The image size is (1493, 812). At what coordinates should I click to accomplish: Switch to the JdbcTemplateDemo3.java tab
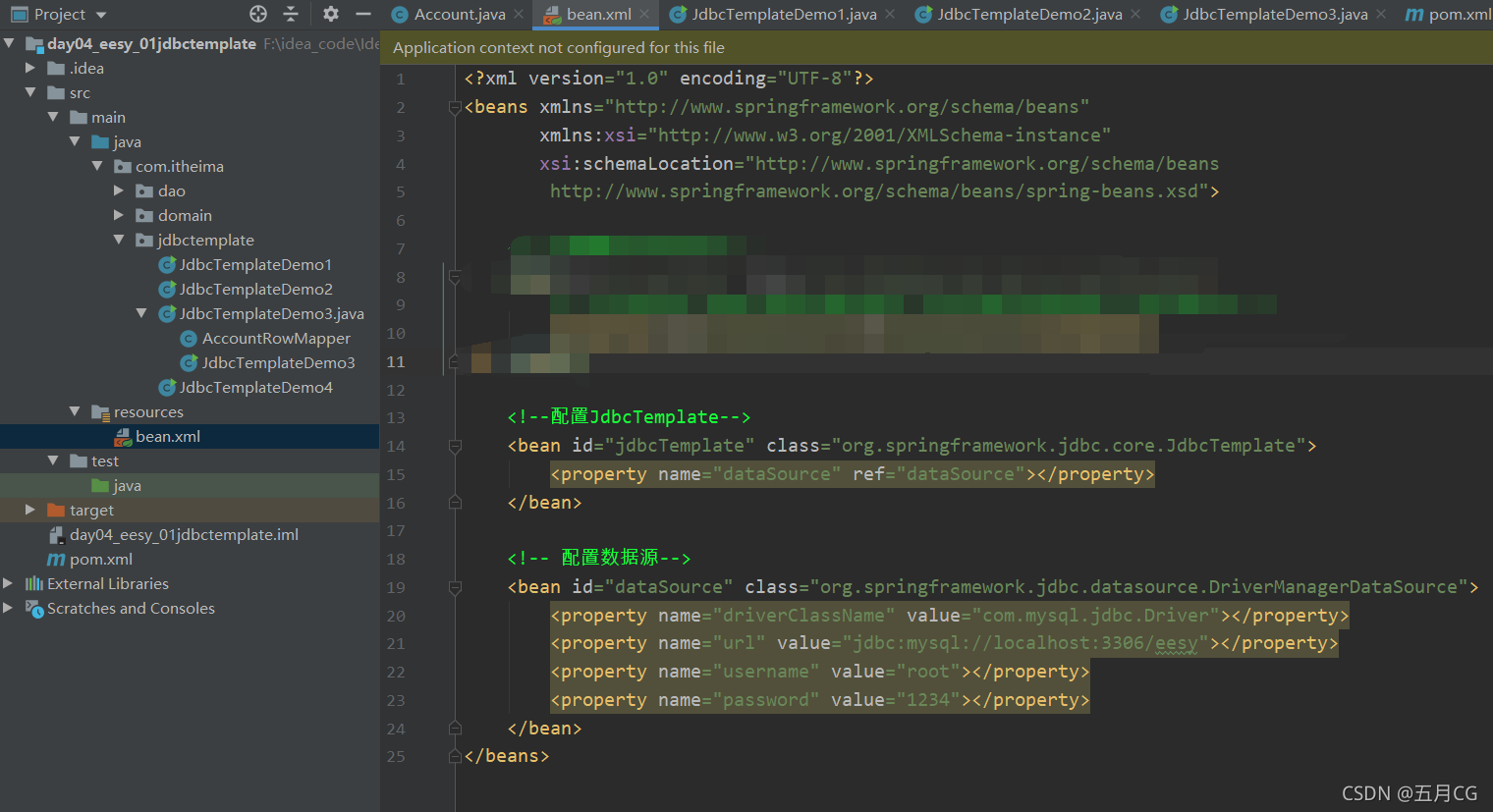pos(1275,14)
